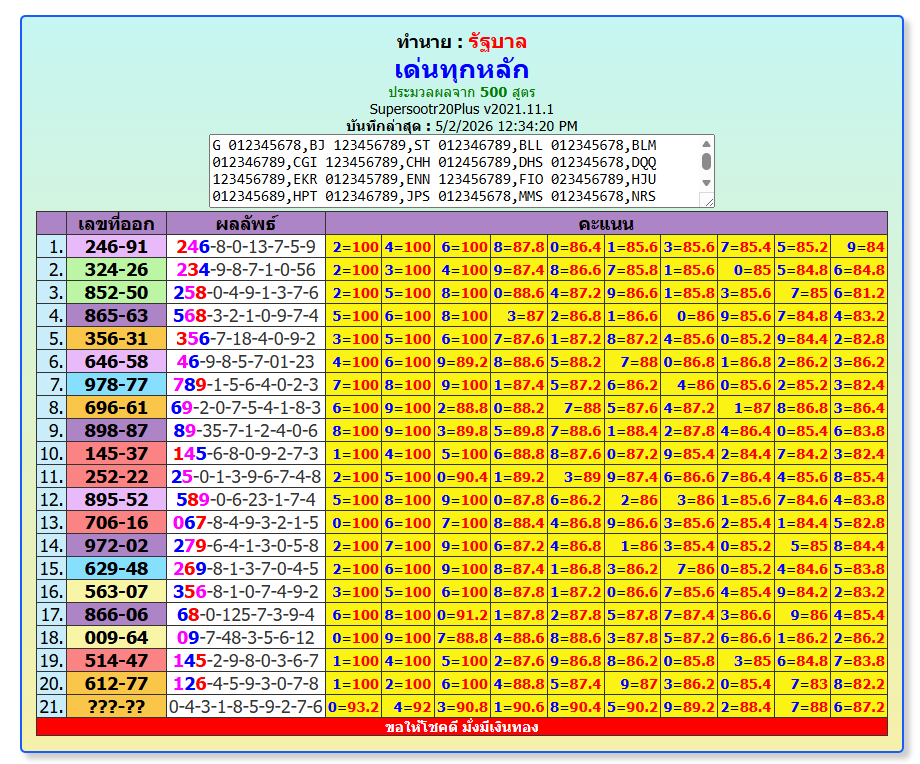Click result '89-35-7-1-2-4-0-6'
The image size is (920, 764).
pyautogui.click(x=246, y=430)
